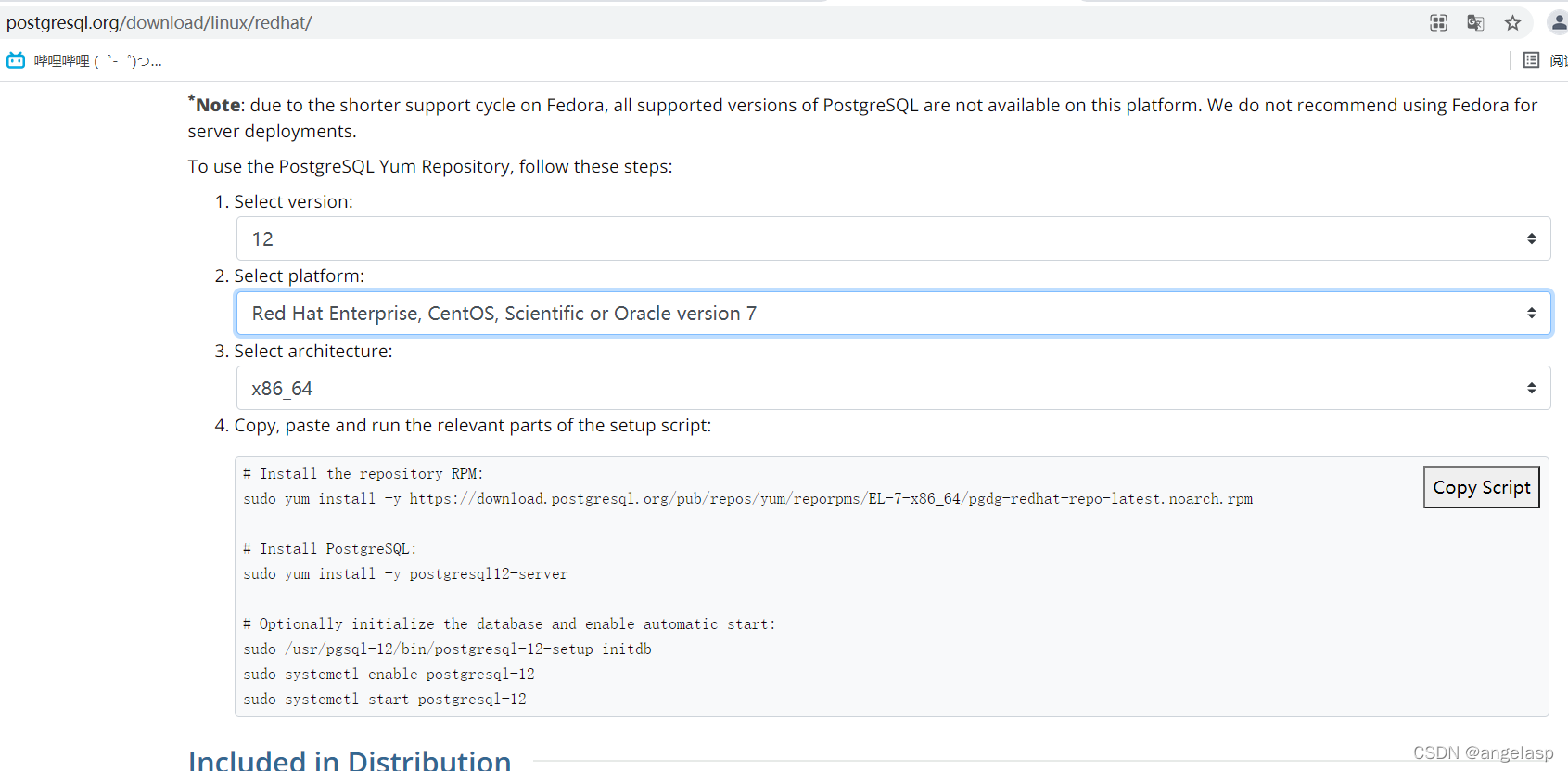Image resolution: width=1568 pixels, height=771 pixels.
Task: Click the Google Translate page icon
Action: 1475,23
